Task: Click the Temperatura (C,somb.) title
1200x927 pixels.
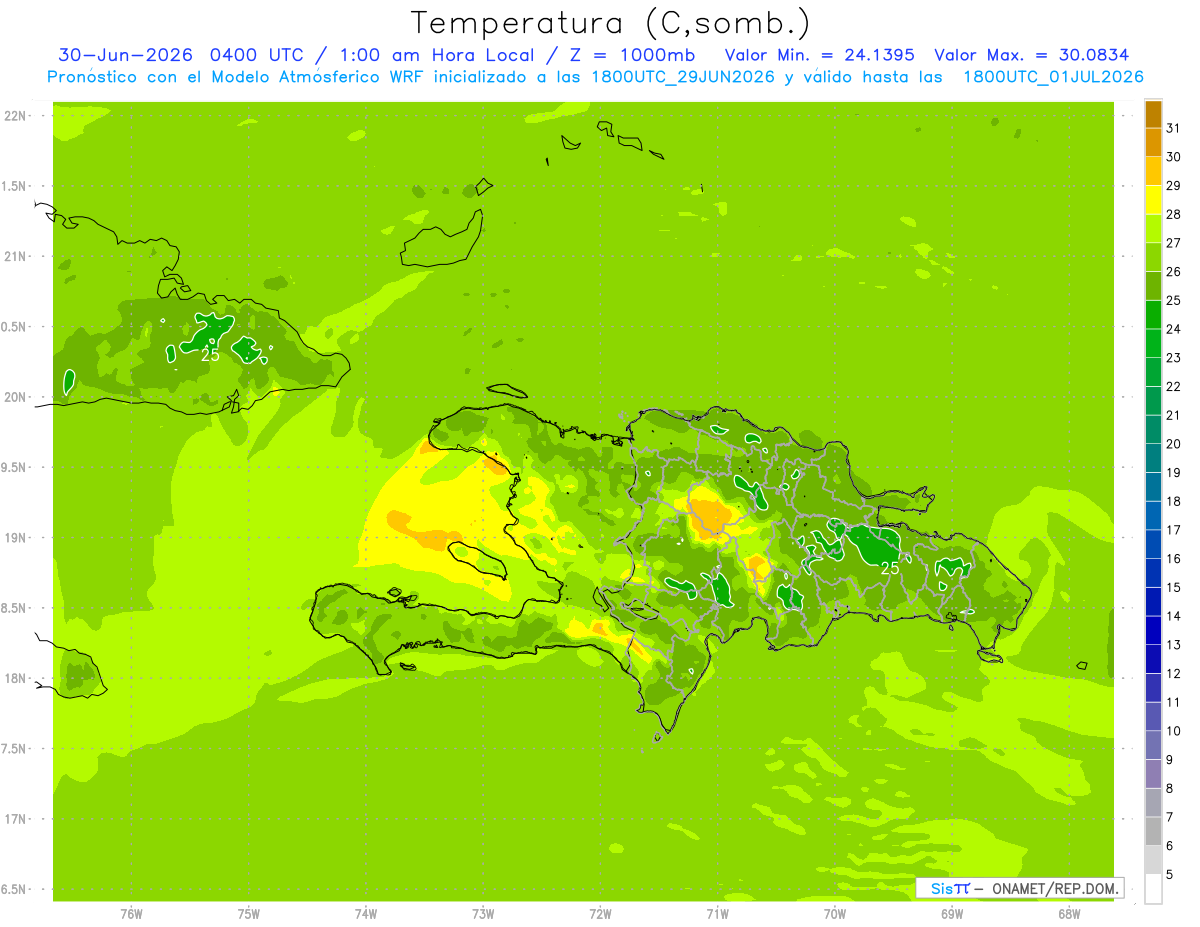Action: coord(611,23)
